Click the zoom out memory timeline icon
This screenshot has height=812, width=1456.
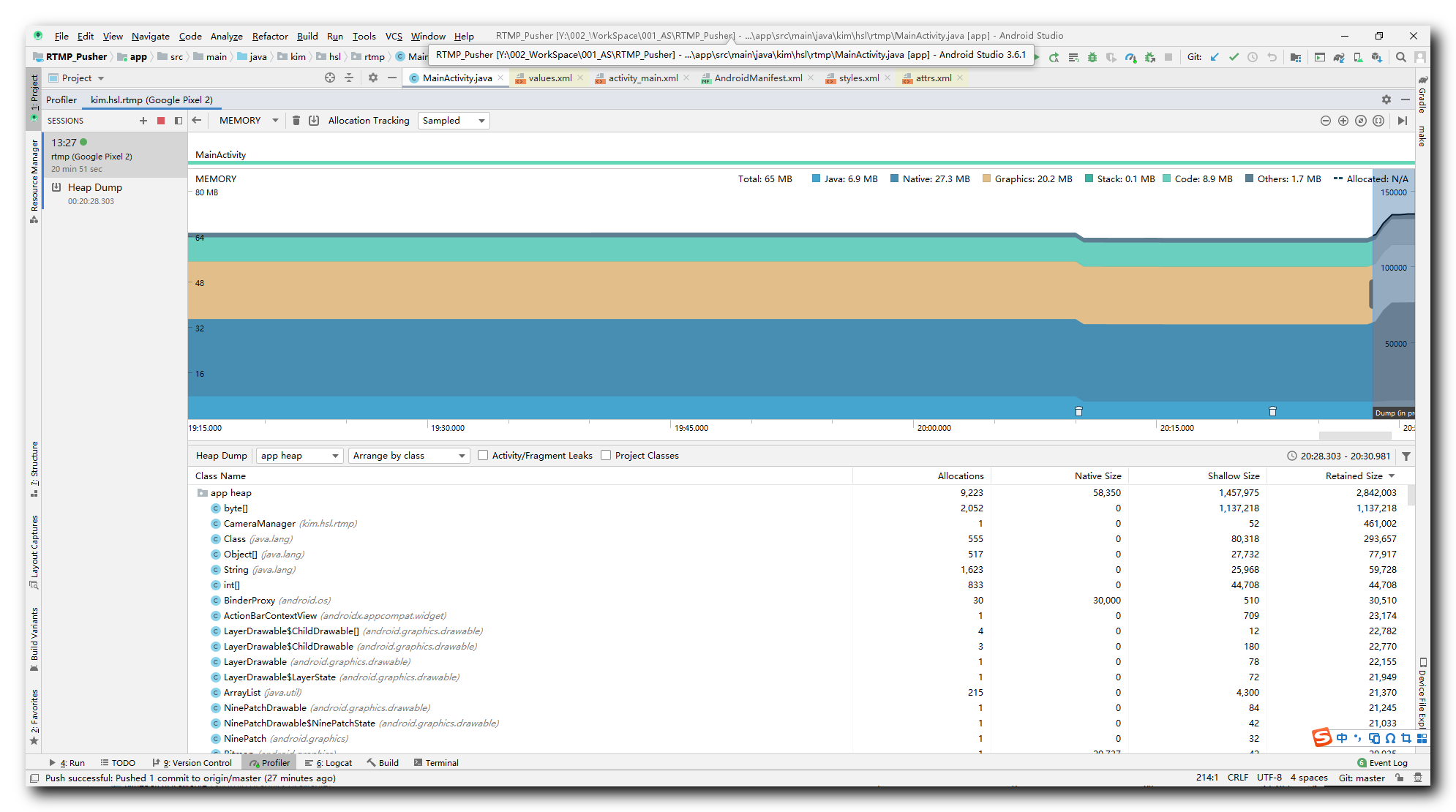point(1329,120)
